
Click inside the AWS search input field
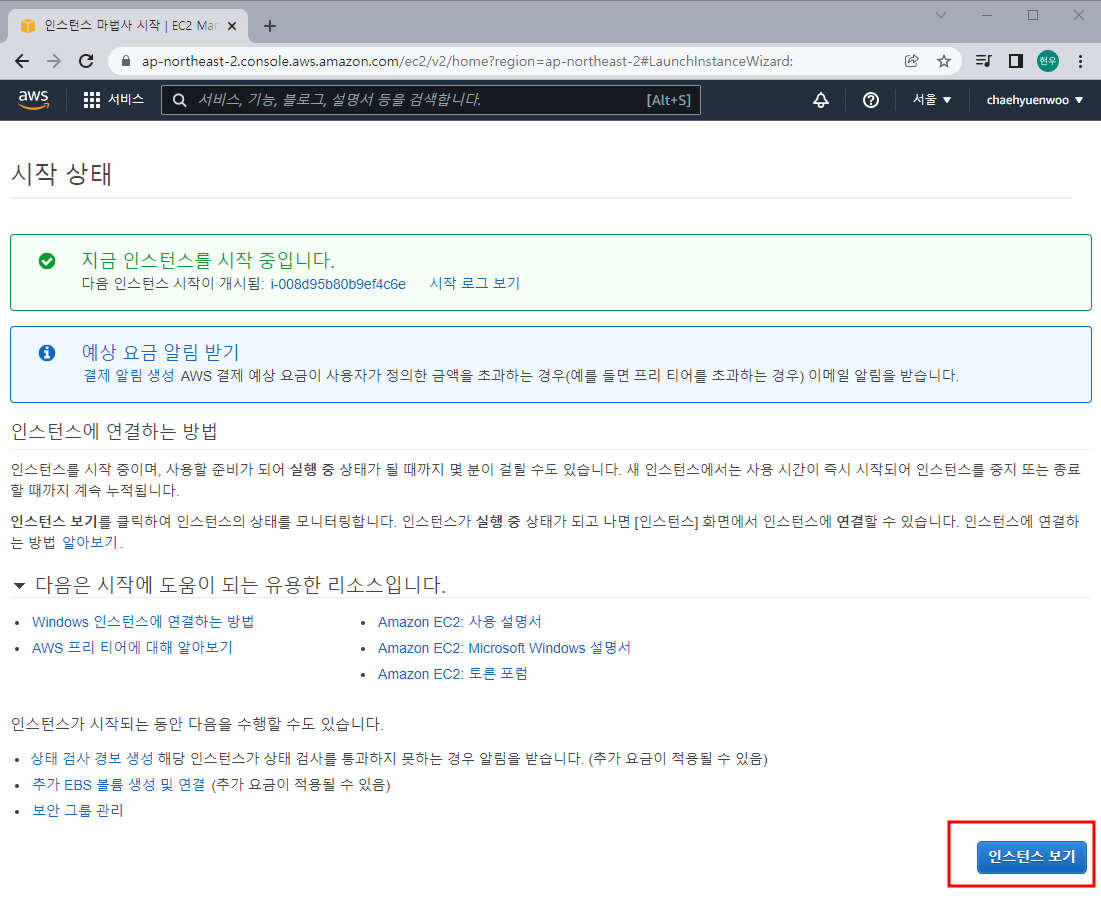pyautogui.click(x=400, y=99)
